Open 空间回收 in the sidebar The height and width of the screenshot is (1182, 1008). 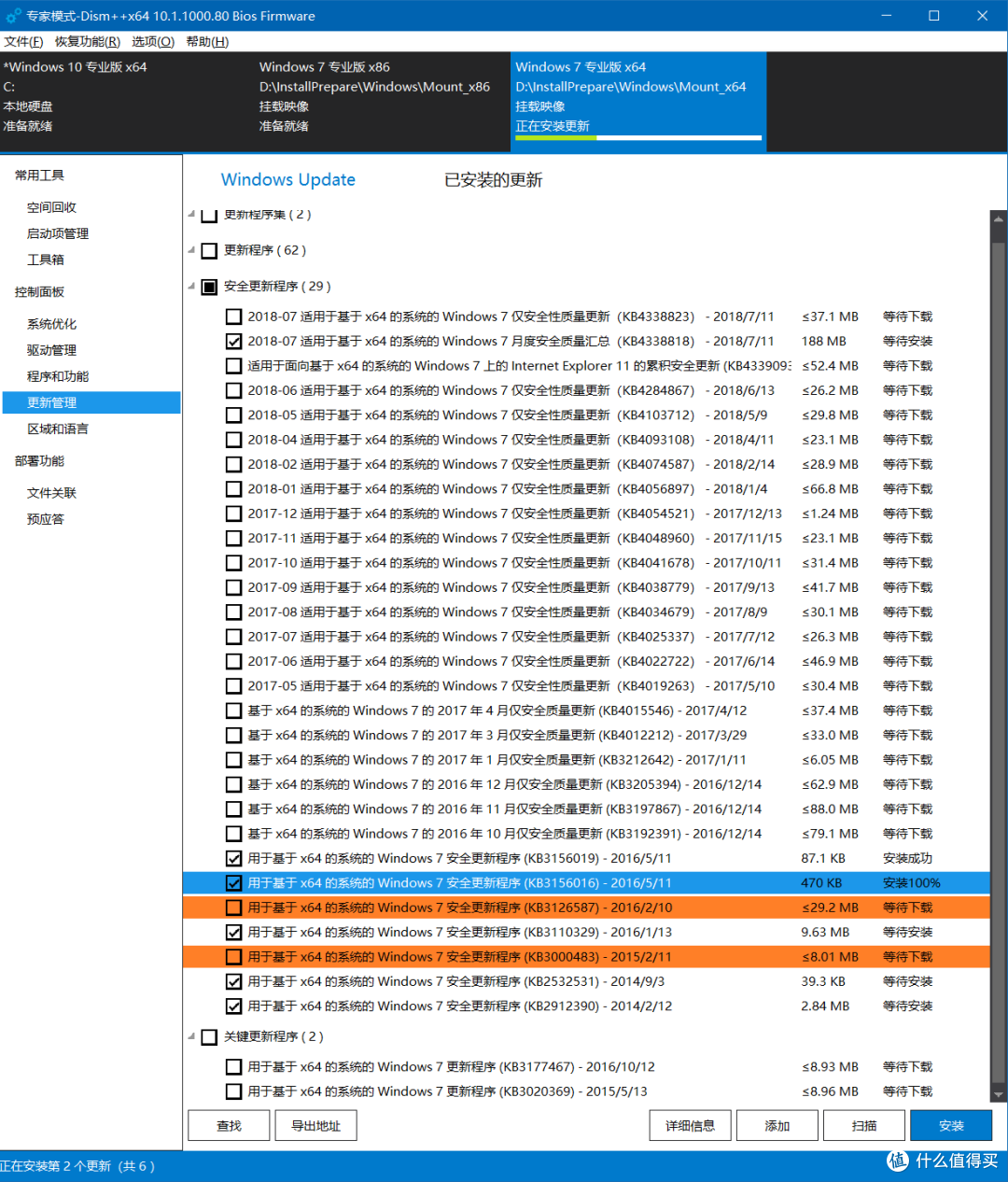click(x=52, y=207)
